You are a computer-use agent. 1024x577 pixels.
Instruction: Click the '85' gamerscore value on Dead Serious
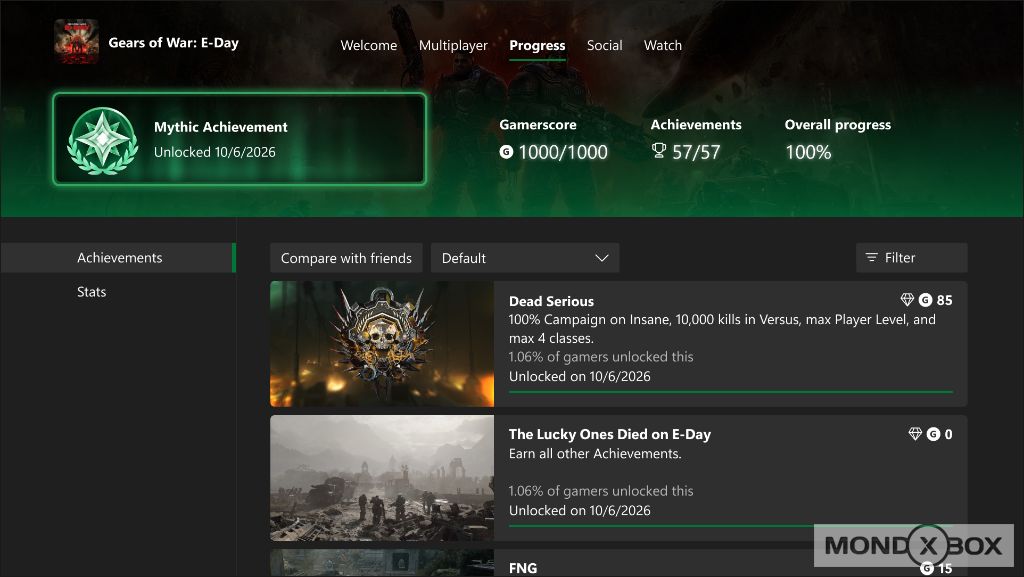944,300
